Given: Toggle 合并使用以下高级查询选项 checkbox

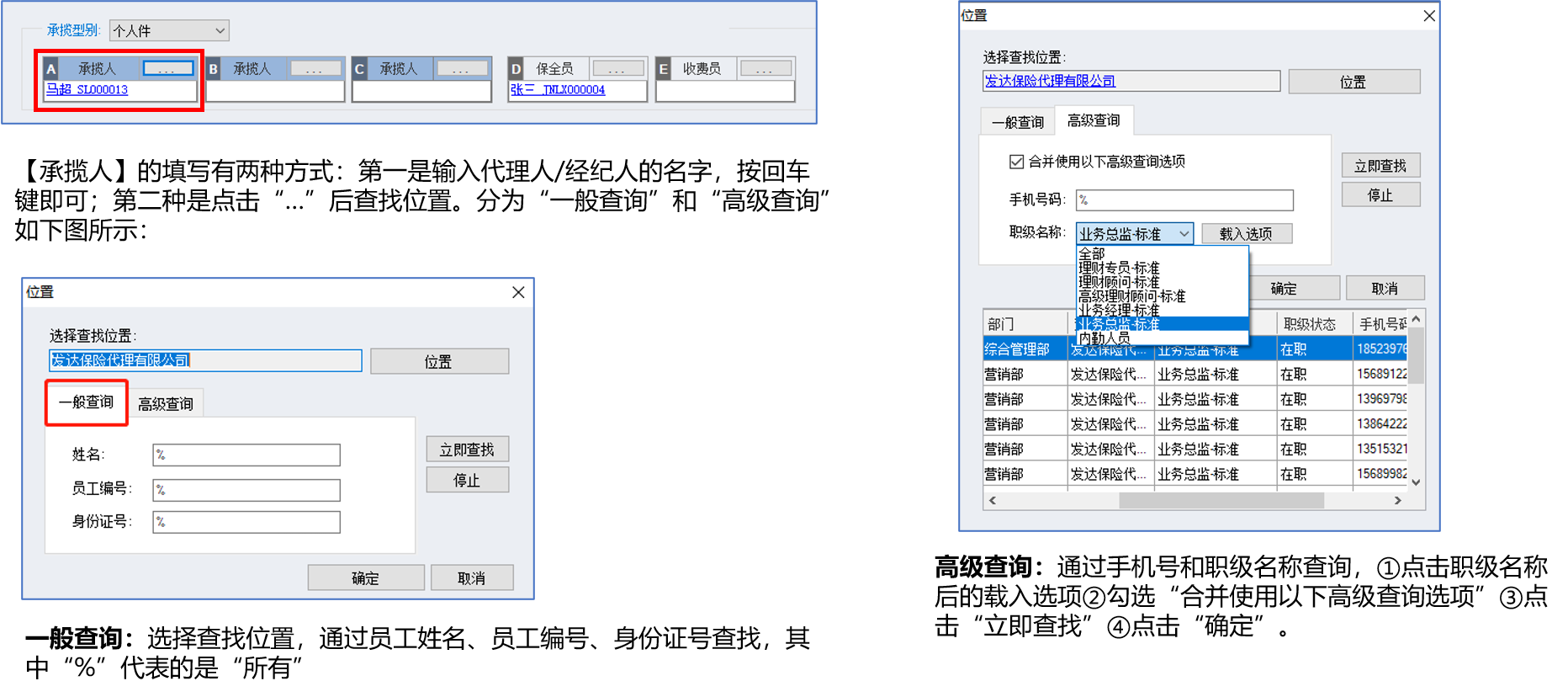Looking at the screenshot, I should point(1016,162).
